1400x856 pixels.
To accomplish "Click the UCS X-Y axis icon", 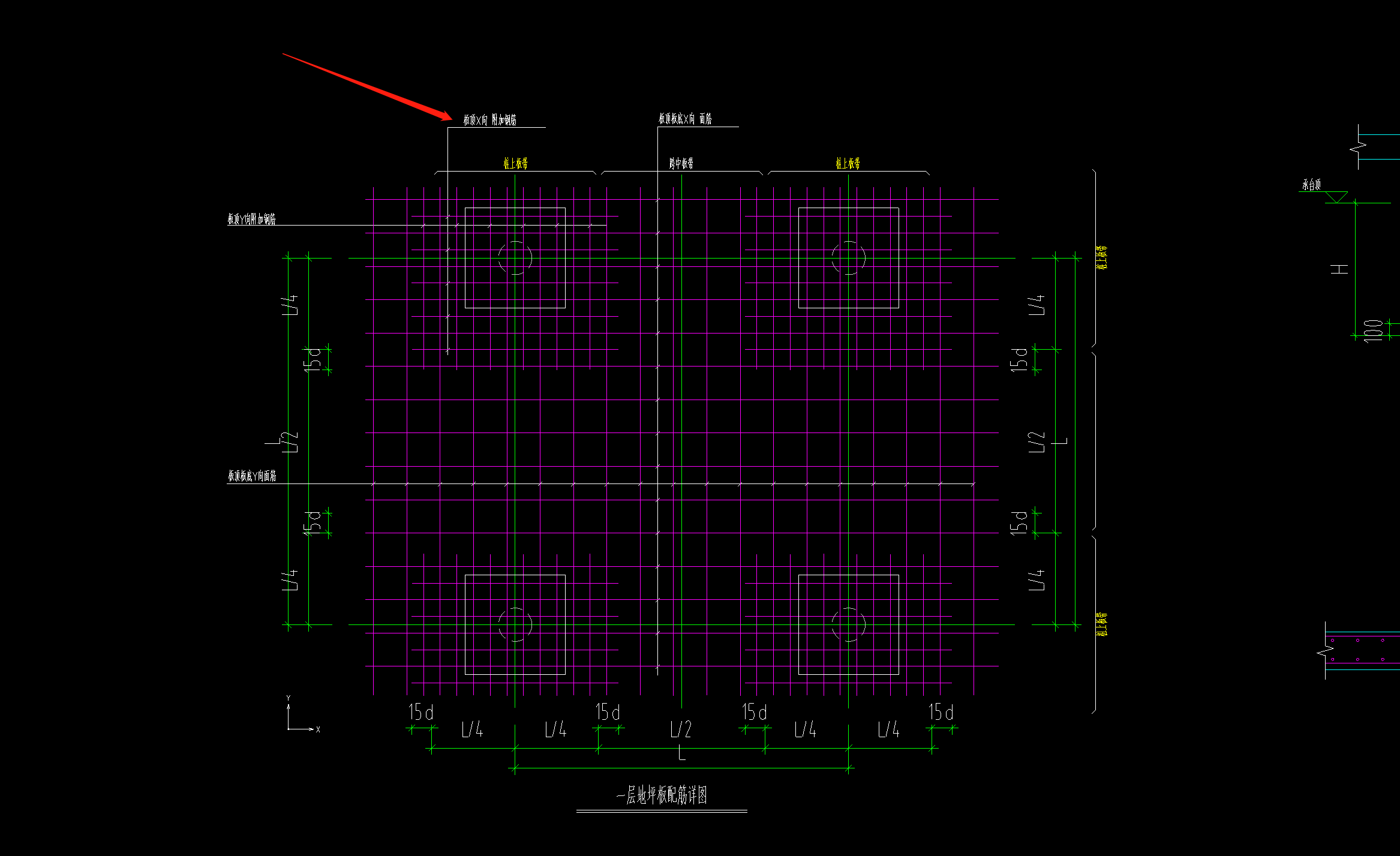I will 303,714.
